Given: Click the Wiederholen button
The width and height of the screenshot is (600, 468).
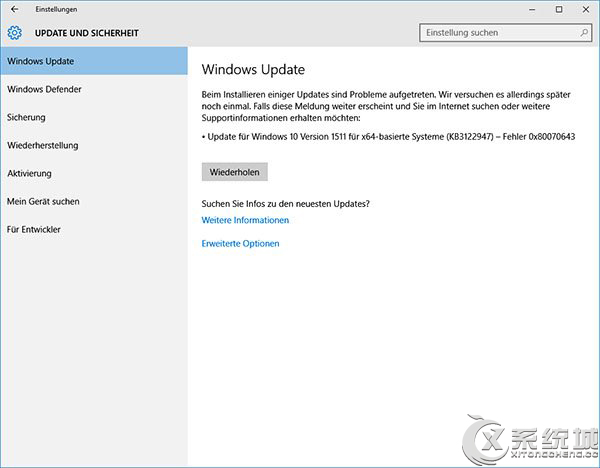Looking at the screenshot, I should [x=235, y=172].
